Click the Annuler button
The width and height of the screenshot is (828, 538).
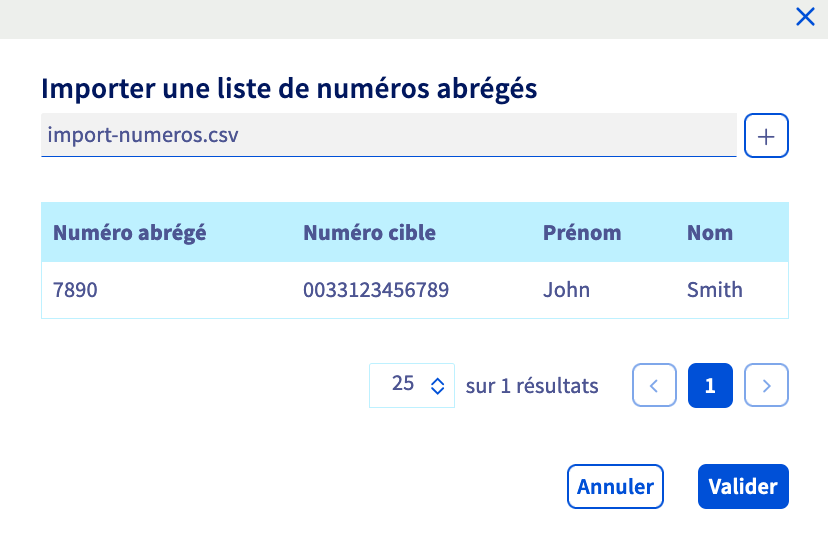[x=615, y=487]
